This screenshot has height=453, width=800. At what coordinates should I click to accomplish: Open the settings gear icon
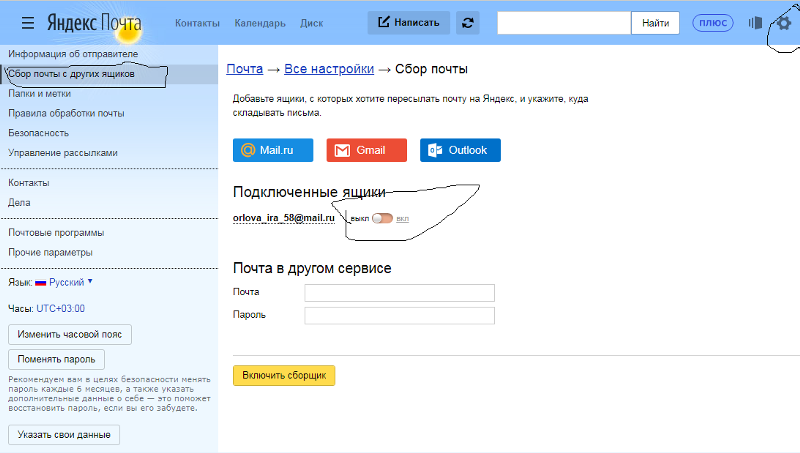coord(784,23)
